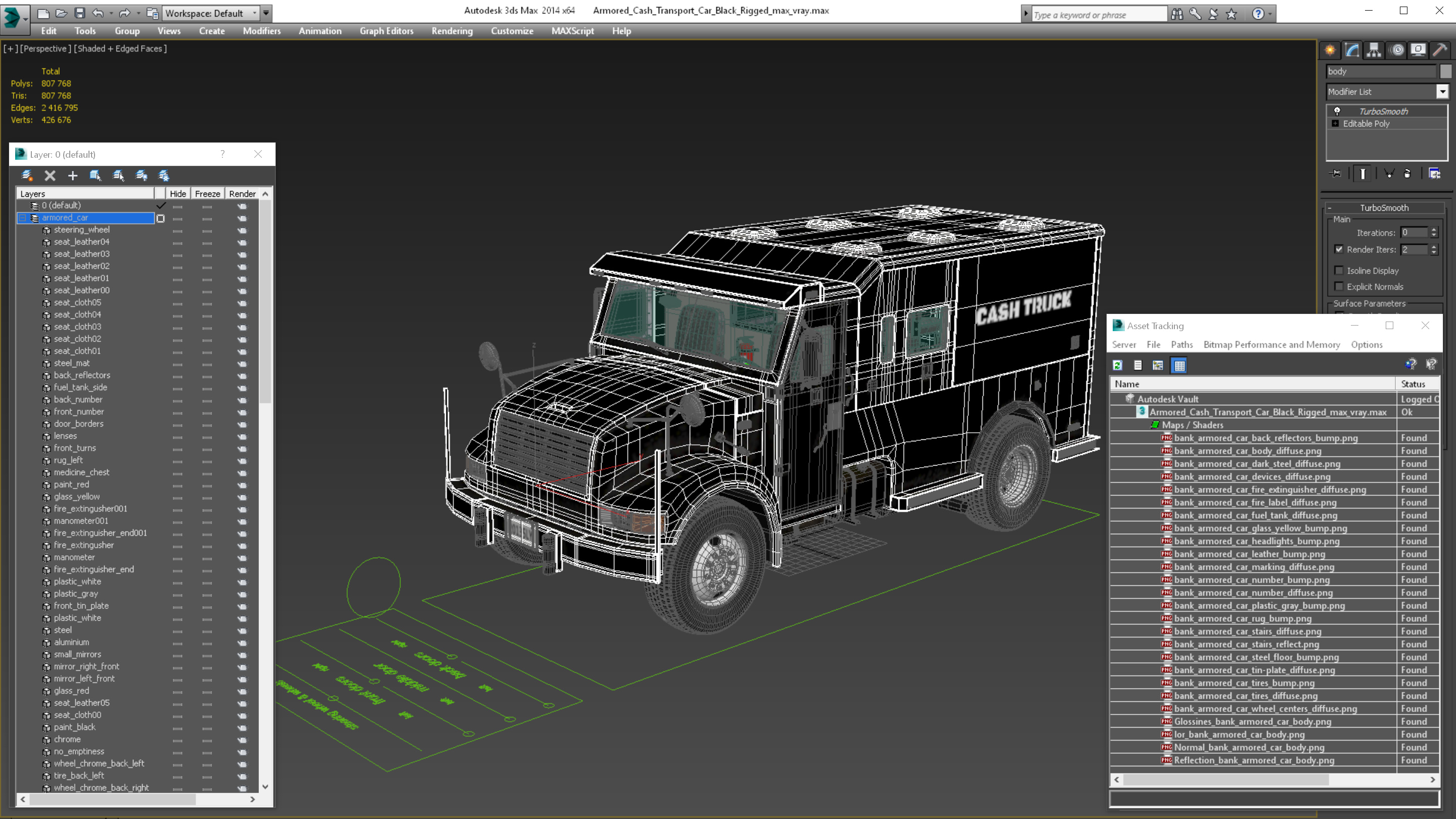Image resolution: width=1456 pixels, height=819 pixels.
Task: Open the Create command panel tab
Action: pos(1330,51)
